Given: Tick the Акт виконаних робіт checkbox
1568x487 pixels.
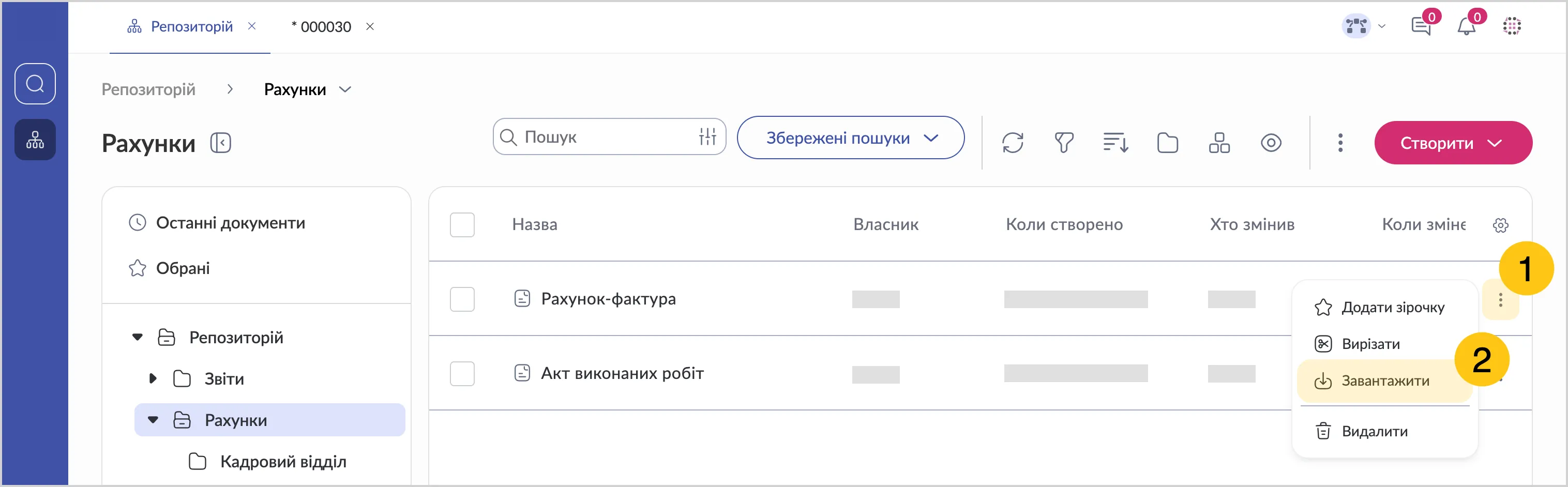Looking at the screenshot, I should point(462,374).
